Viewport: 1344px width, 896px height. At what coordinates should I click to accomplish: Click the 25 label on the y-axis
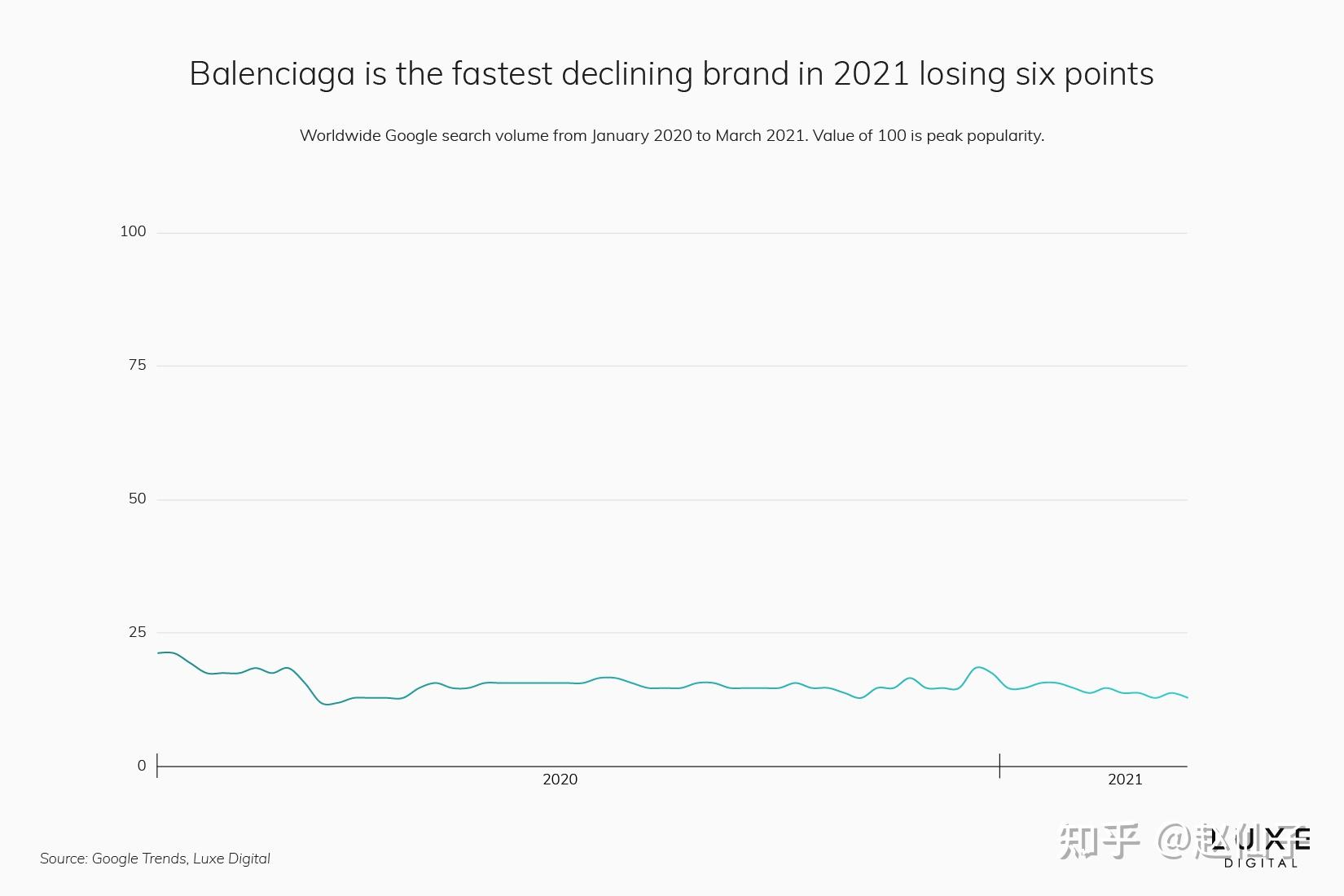point(137,632)
